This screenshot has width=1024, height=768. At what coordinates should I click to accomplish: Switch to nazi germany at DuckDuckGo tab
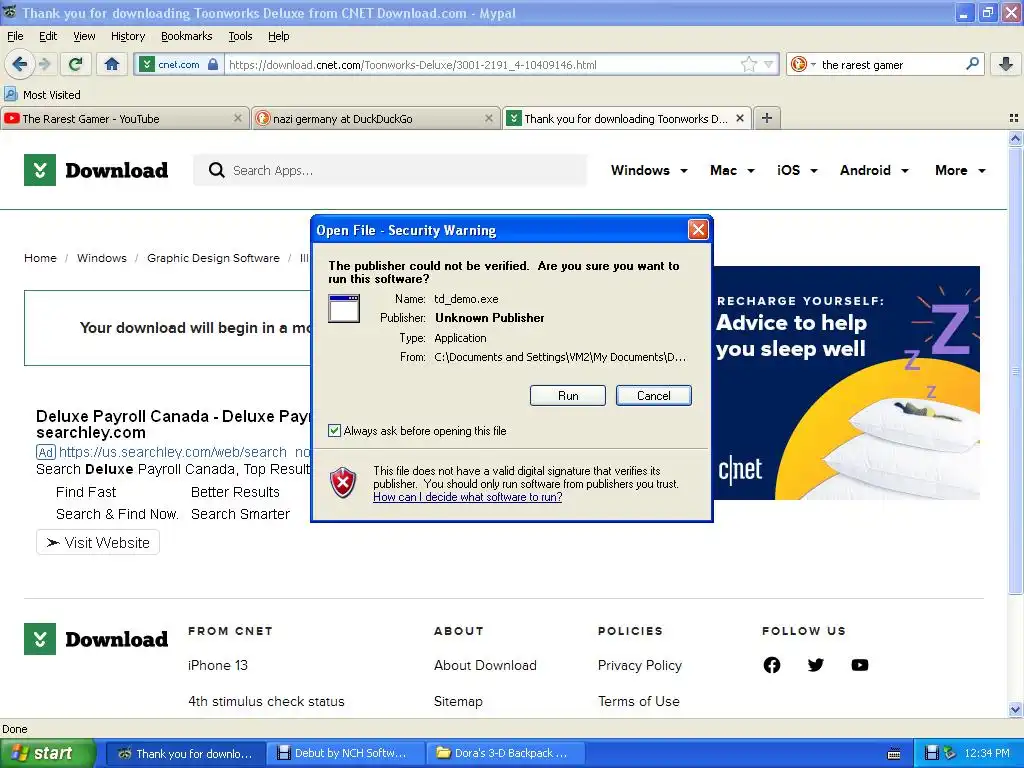375,118
